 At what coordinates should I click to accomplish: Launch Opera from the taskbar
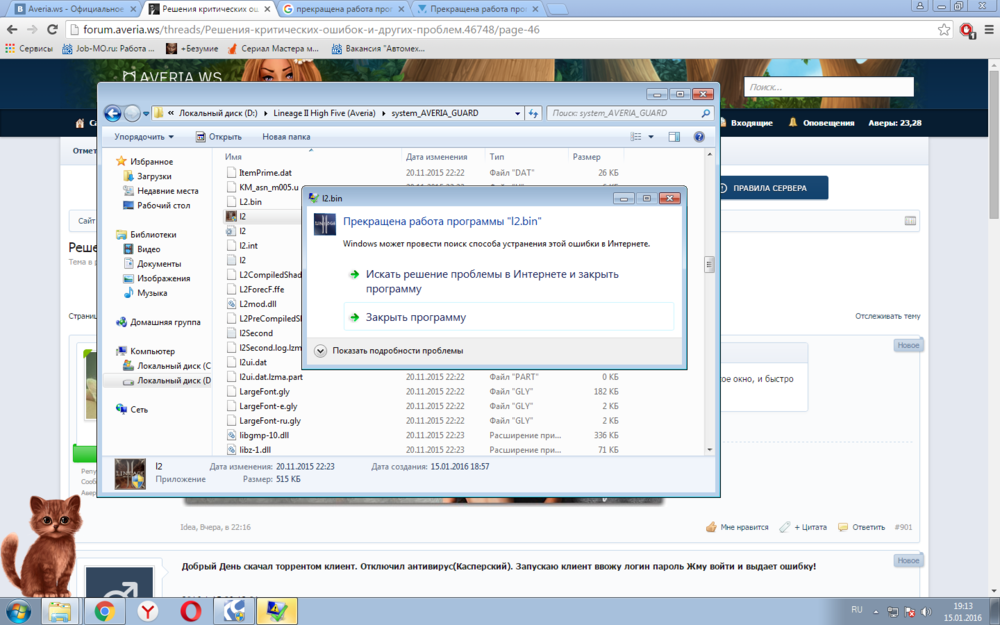(x=190, y=610)
